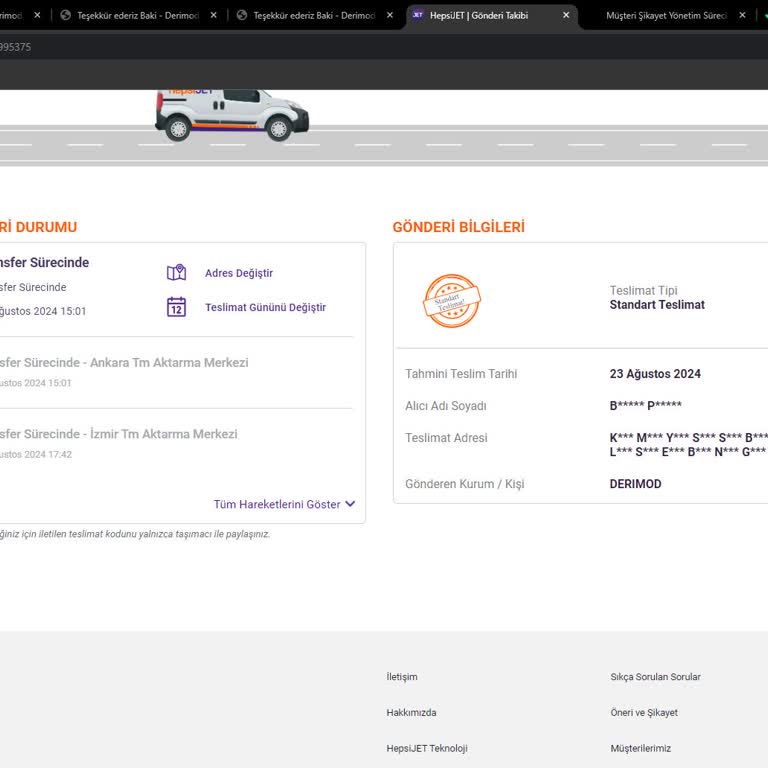Click the Teslimat Gününü Değiştir calendar icon

pos(176,307)
